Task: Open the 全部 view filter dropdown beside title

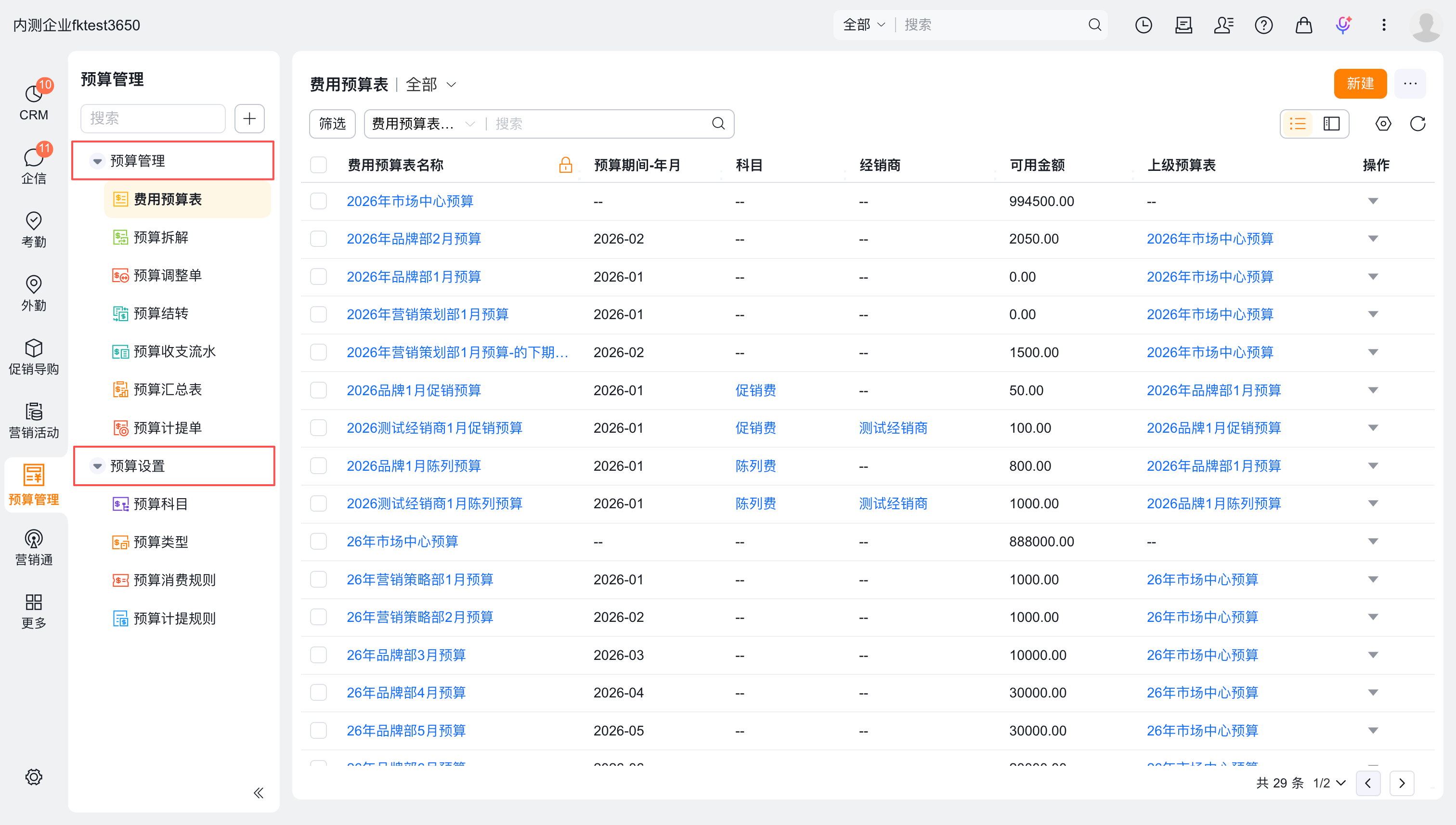Action: [431, 84]
